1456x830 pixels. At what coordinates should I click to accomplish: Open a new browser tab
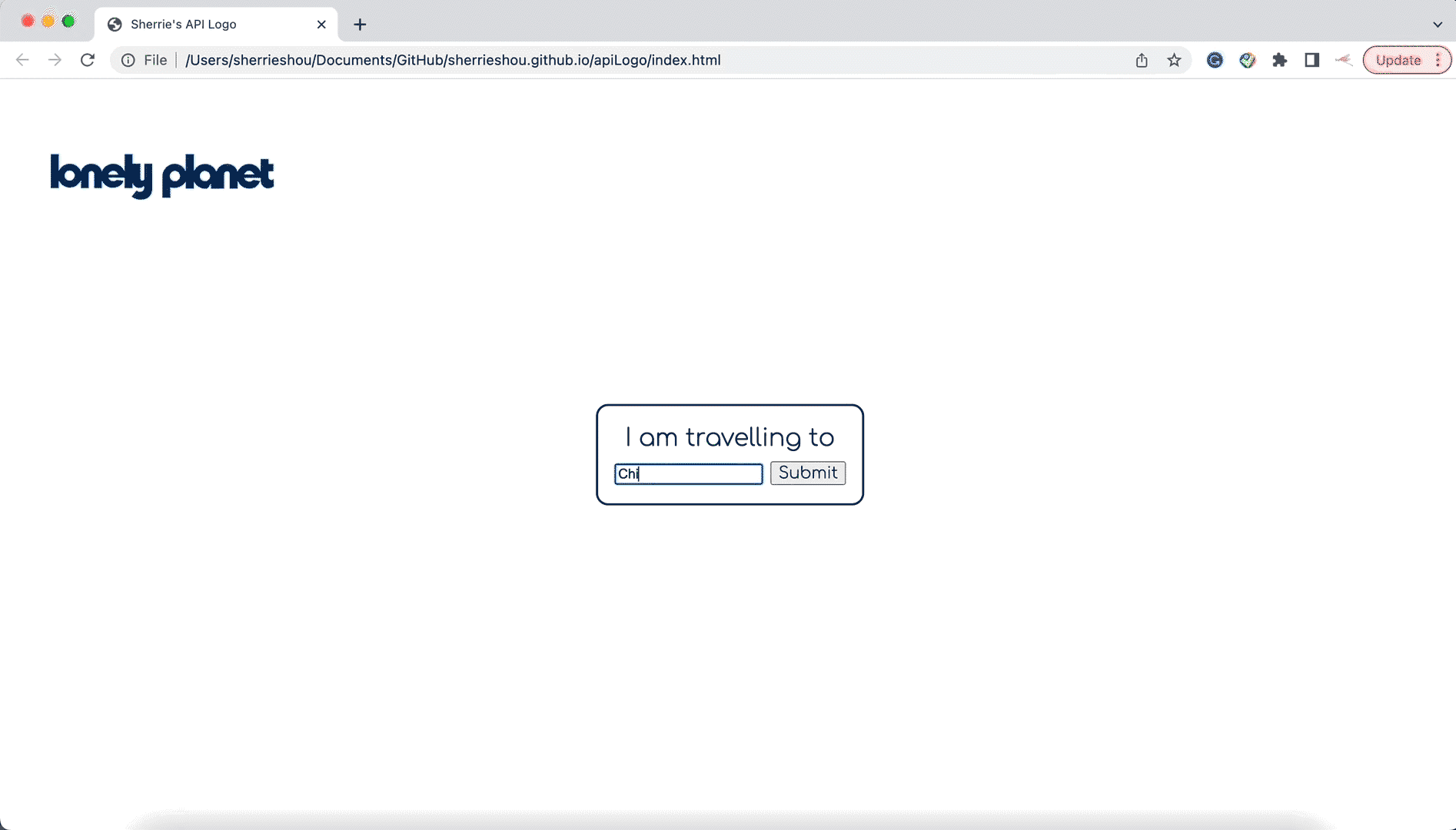tap(360, 25)
